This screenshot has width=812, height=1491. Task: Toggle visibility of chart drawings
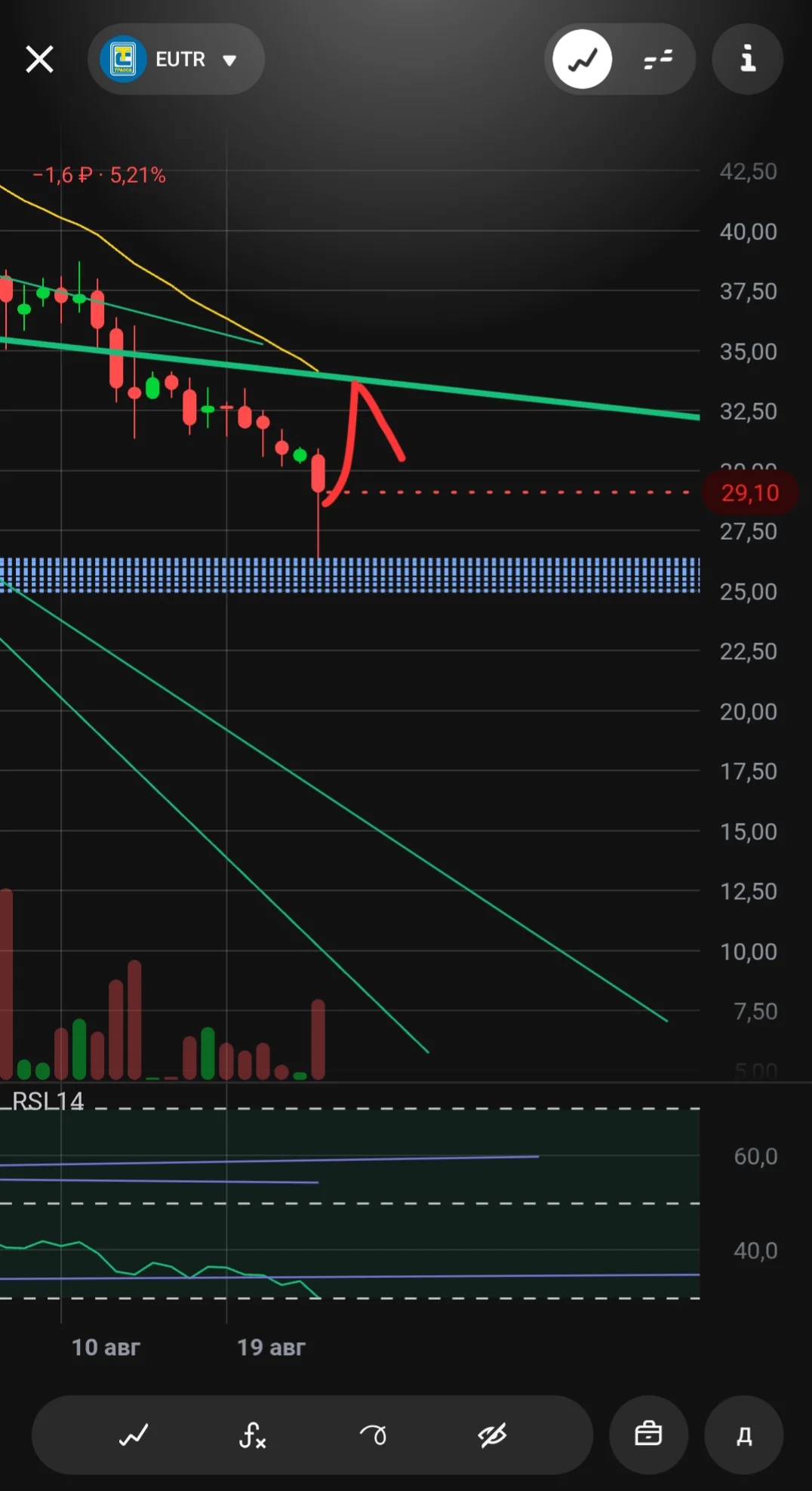click(492, 1434)
